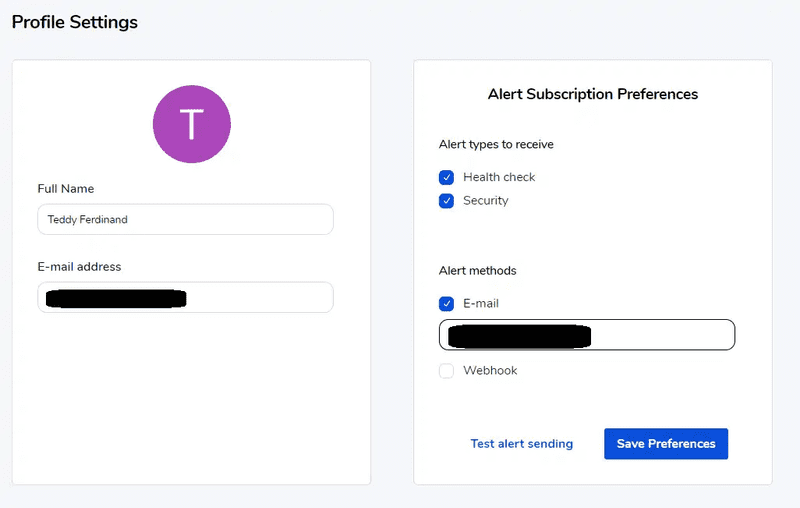
Task: Toggle the Security alert checkbox
Action: pyautogui.click(x=447, y=201)
